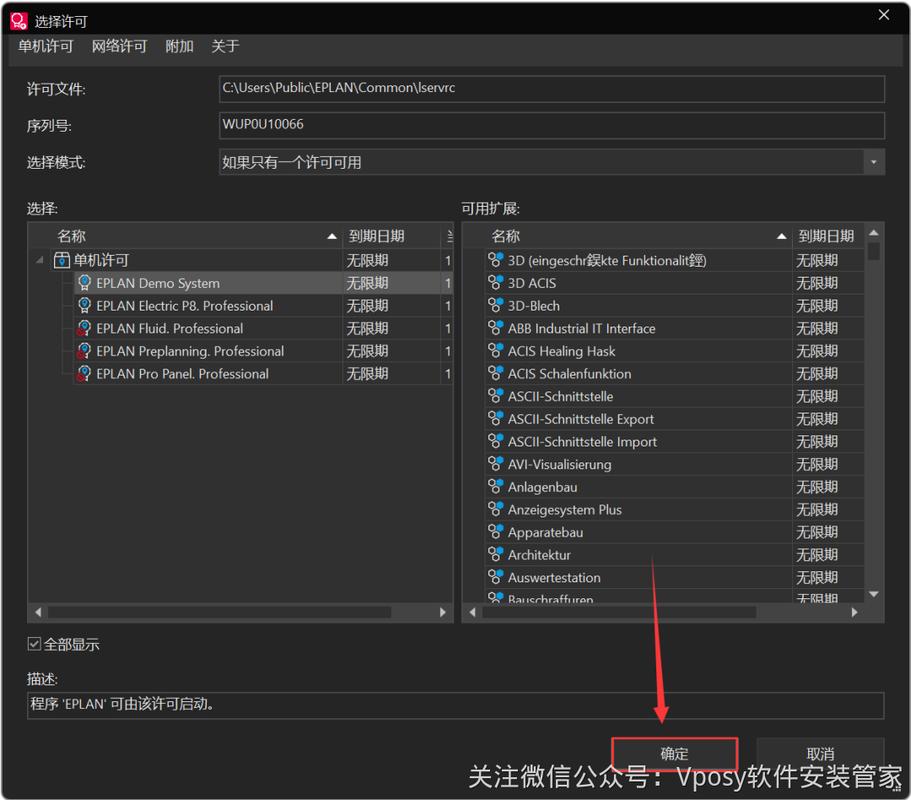Click the ACIS Healing Hask extension icon
The height and width of the screenshot is (800, 911).
click(x=495, y=351)
